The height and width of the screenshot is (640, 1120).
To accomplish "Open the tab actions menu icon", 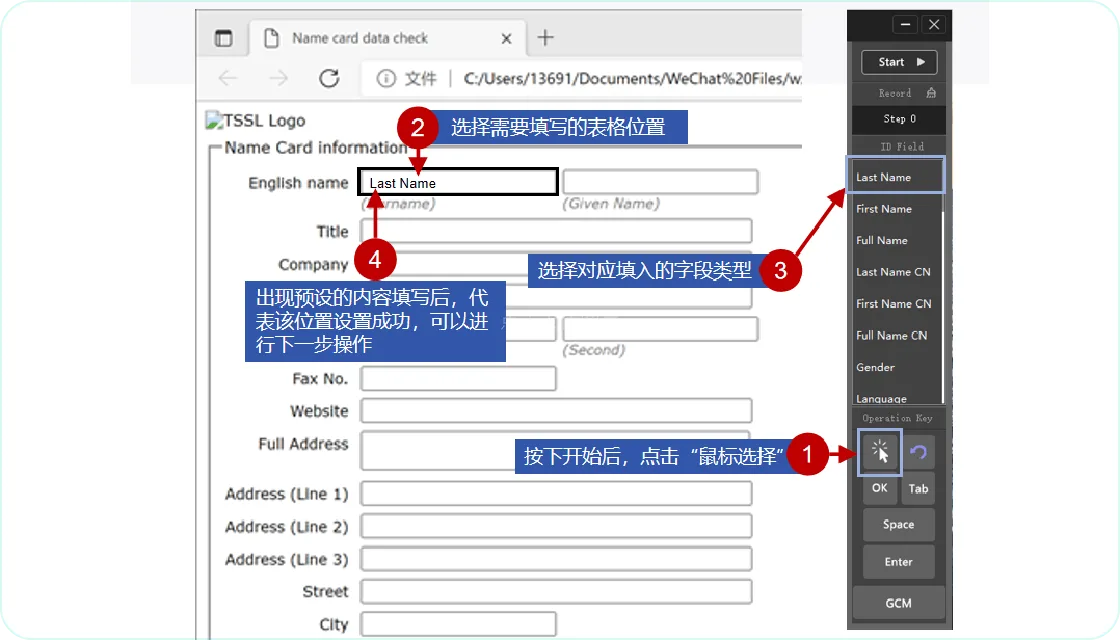I will click(x=224, y=38).
